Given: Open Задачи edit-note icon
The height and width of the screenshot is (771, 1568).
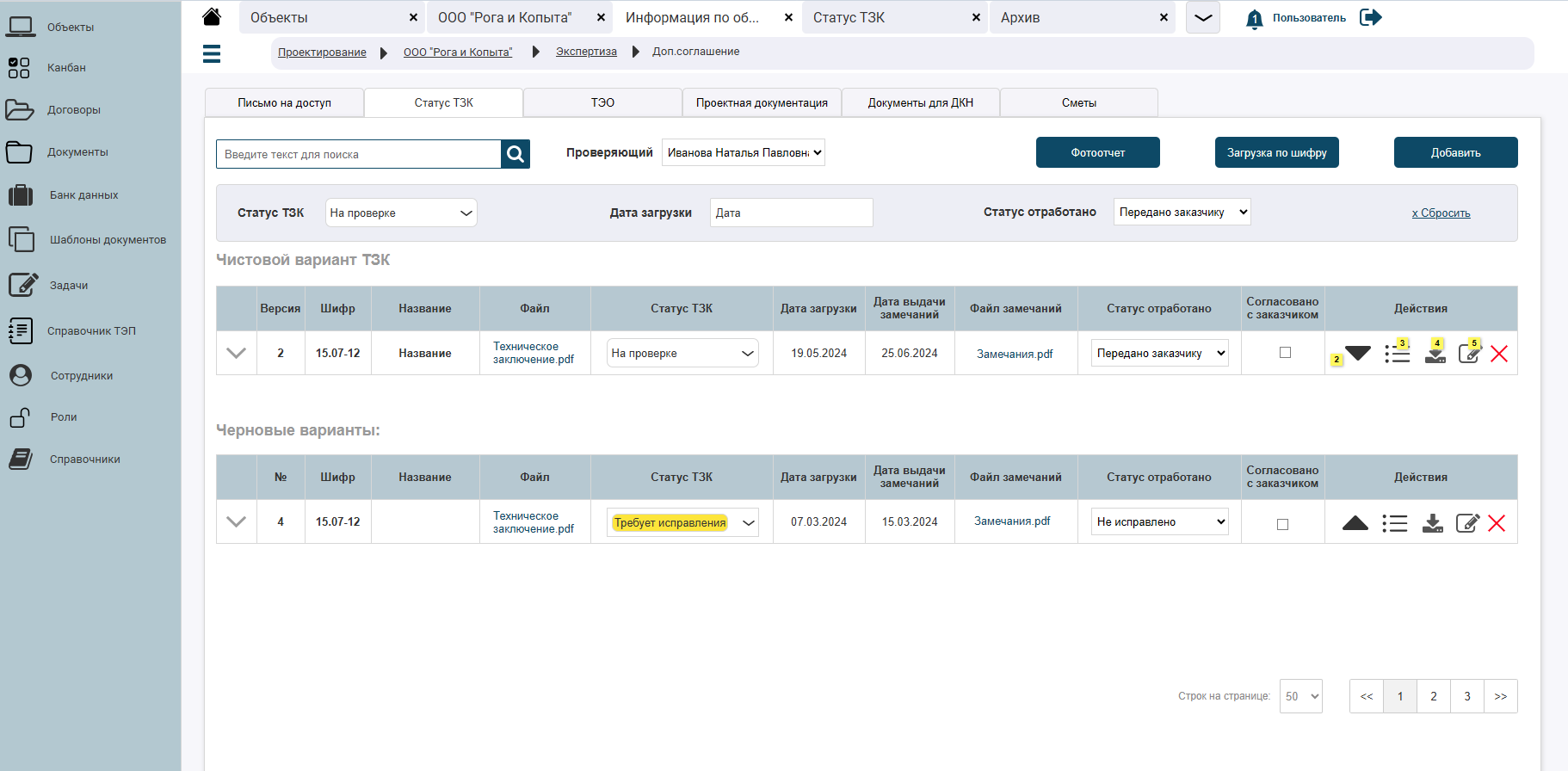Looking at the screenshot, I should point(23,285).
